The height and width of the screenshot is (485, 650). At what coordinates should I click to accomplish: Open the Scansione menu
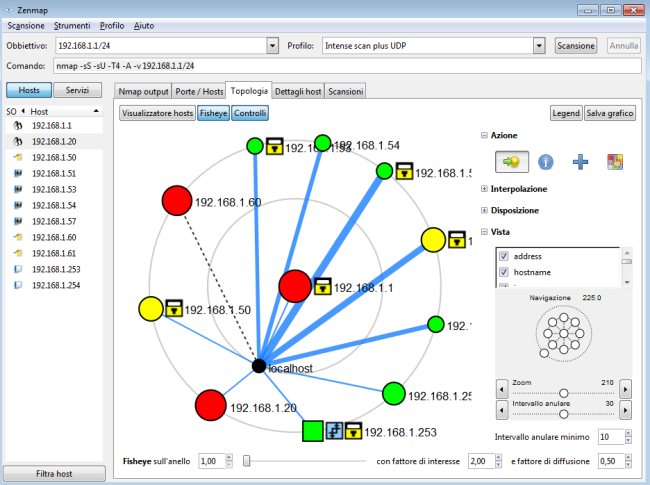(26, 26)
